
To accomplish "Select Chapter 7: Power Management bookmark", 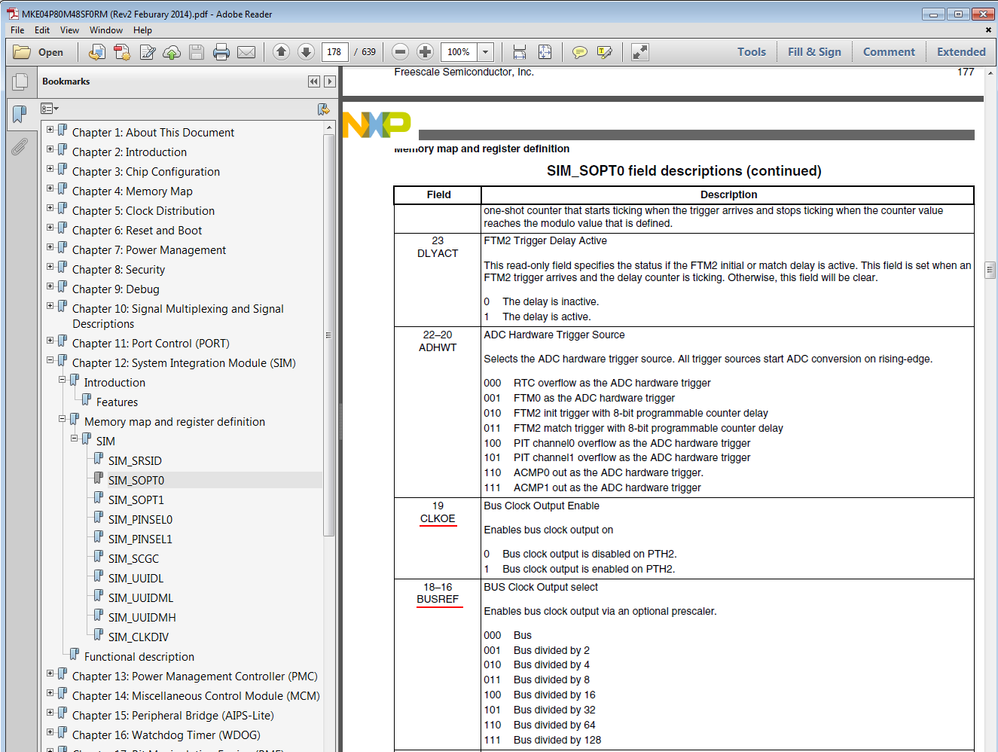I will click(149, 250).
